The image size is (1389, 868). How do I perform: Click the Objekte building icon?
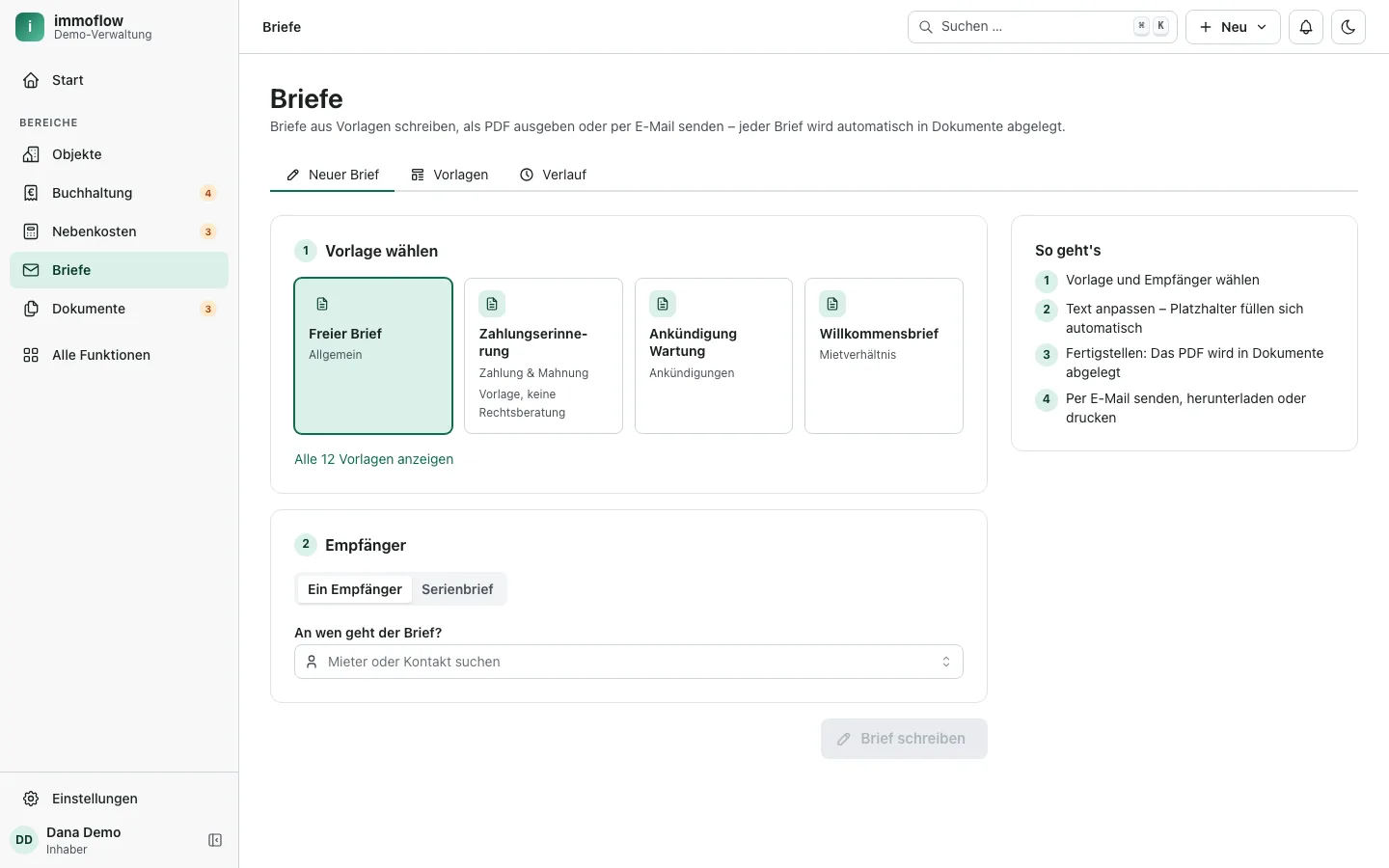[31, 154]
